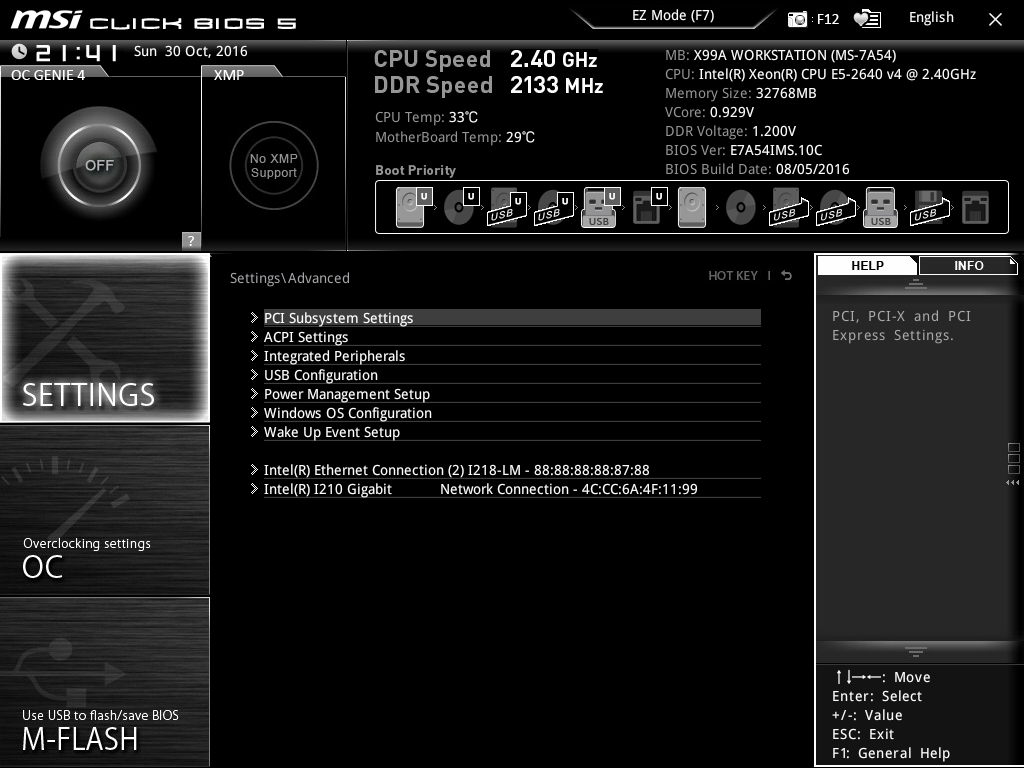Image resolution: width=1024 pixels, height=768 pixels.
Task: Change language via English button
Action: pyautogui.click(x=931, y=18)
